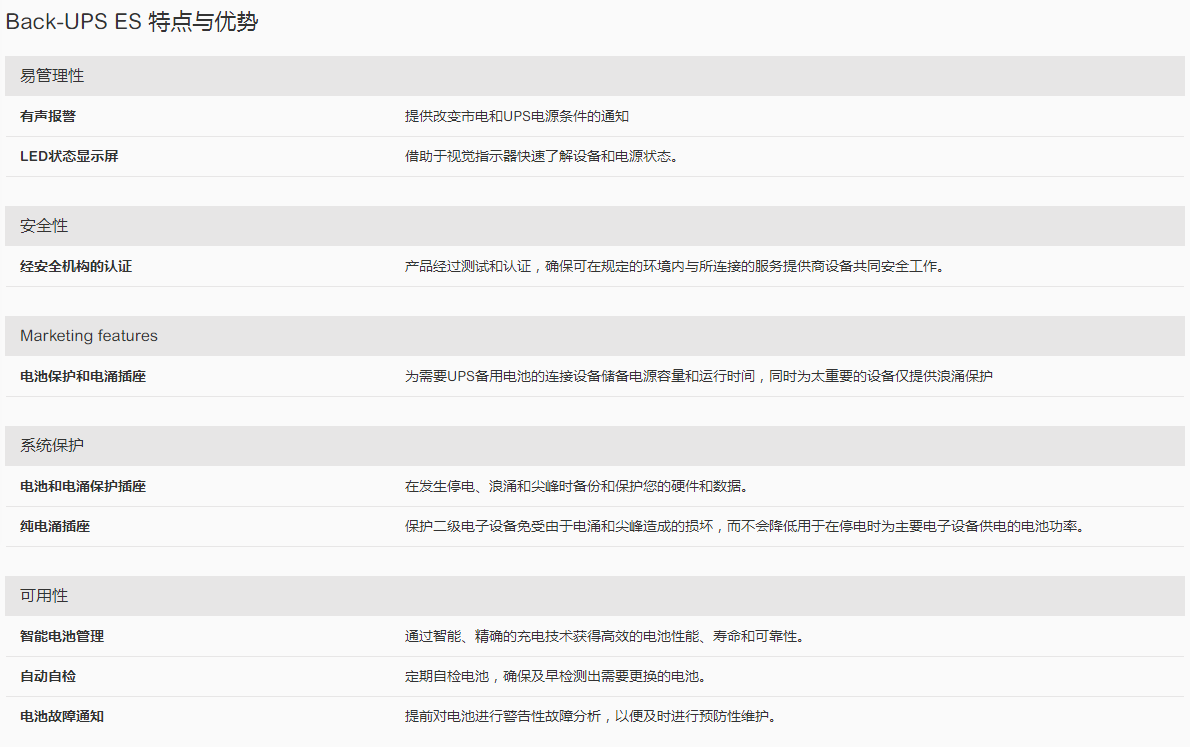Click the Back-UPS ES 特点与优势 page title

coord(132,22)
